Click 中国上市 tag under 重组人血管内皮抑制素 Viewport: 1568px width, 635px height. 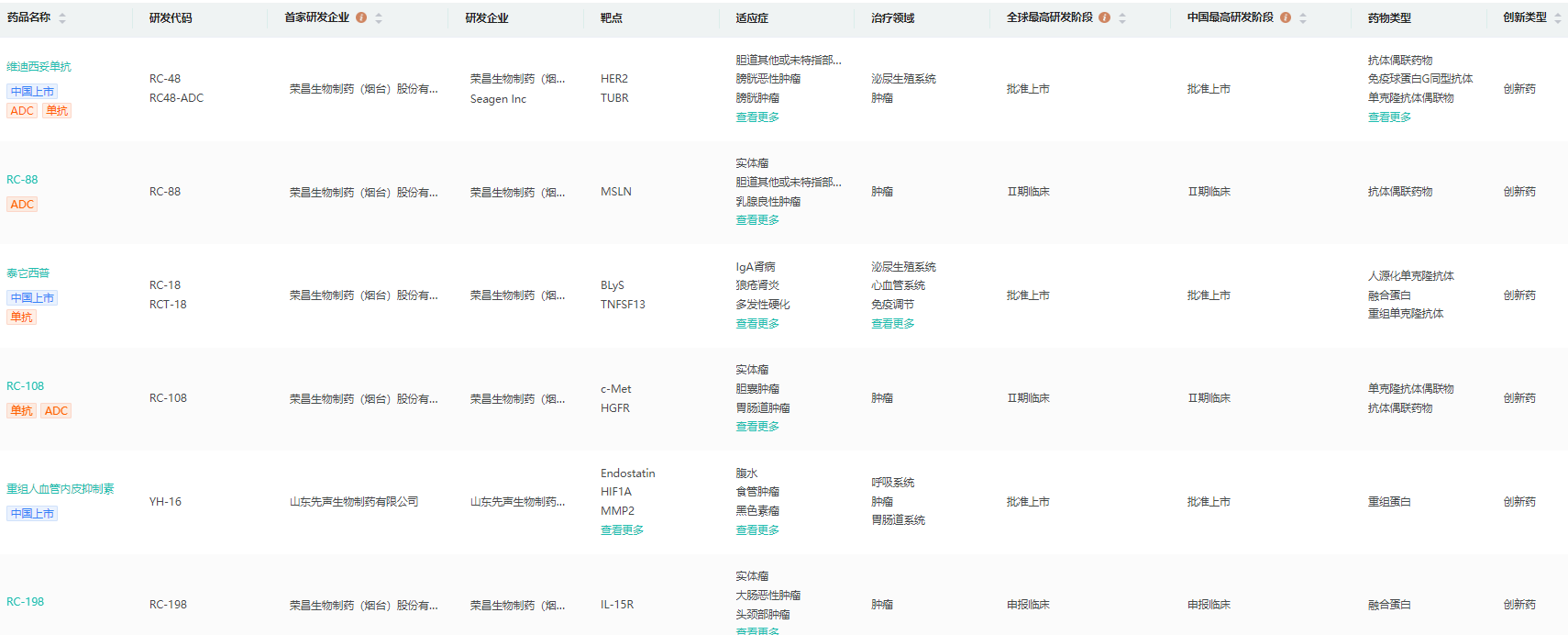pos(32,513)
